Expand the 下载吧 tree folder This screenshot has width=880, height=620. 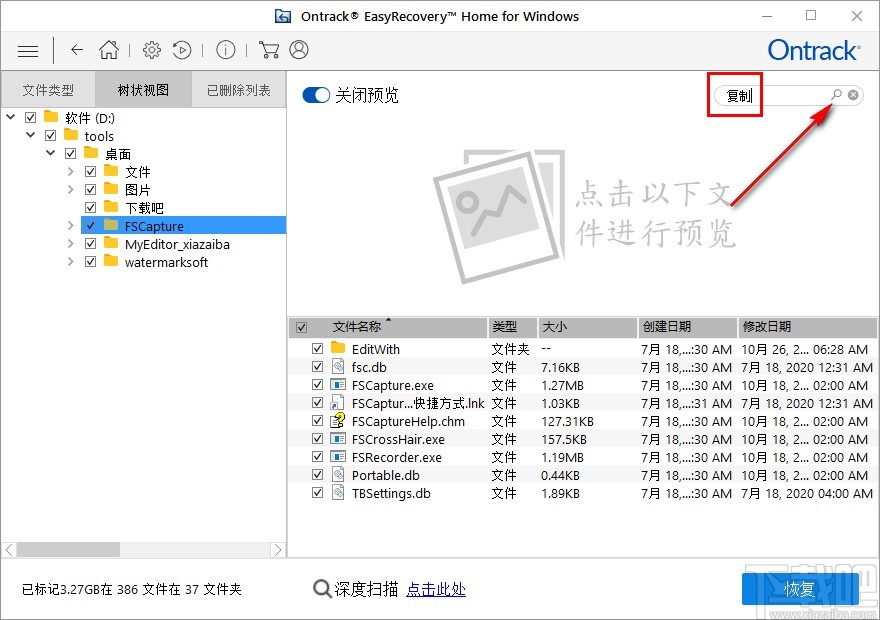click(x=70, y=207)
